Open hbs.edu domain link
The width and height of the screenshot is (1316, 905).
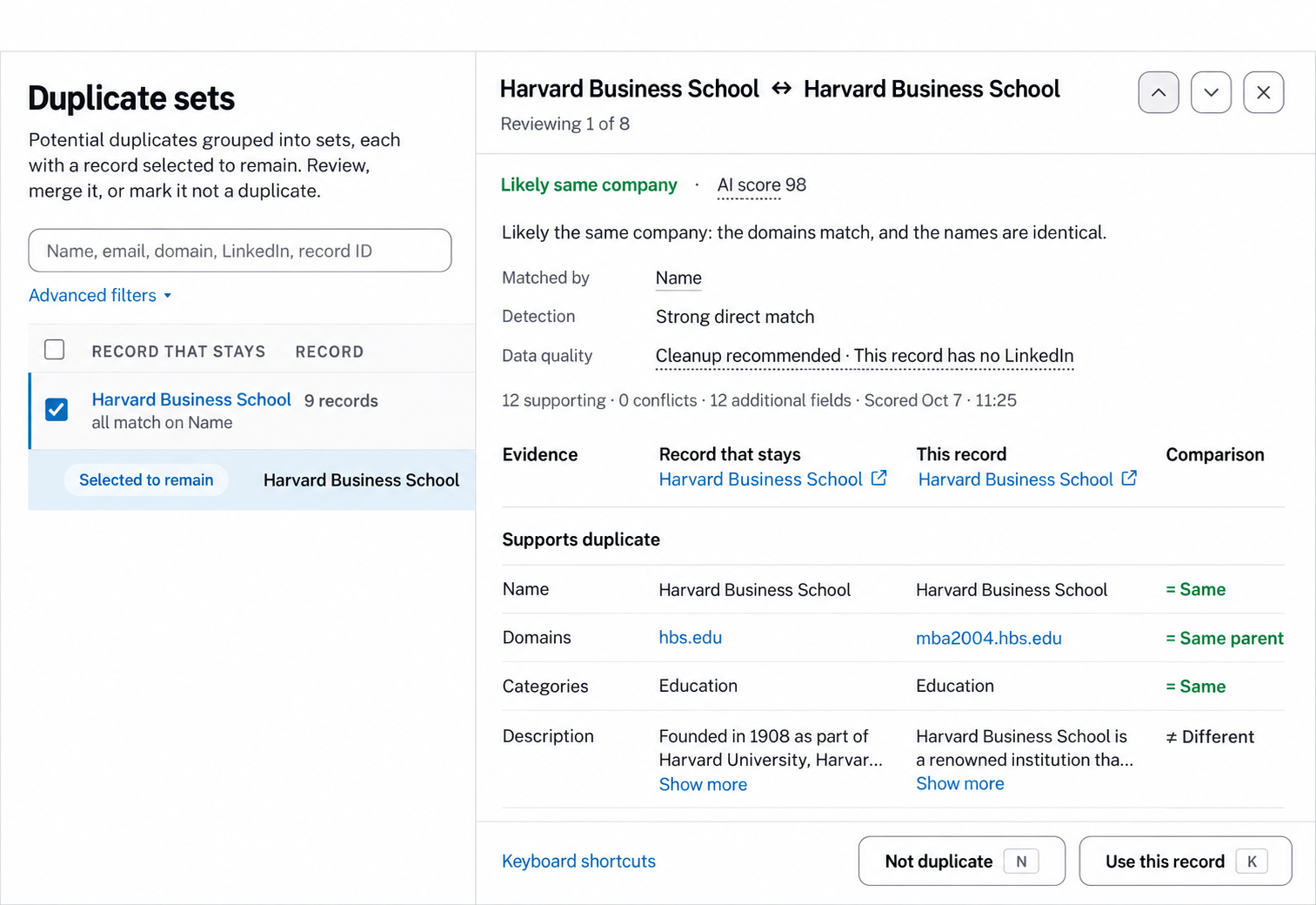pyautogui.click(x=691, y=637)
